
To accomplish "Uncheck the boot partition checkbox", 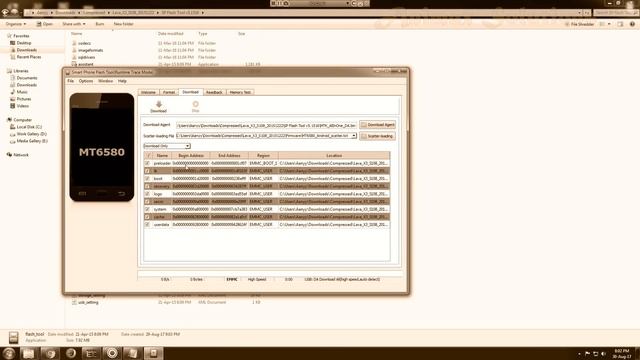I will [147, 179].
